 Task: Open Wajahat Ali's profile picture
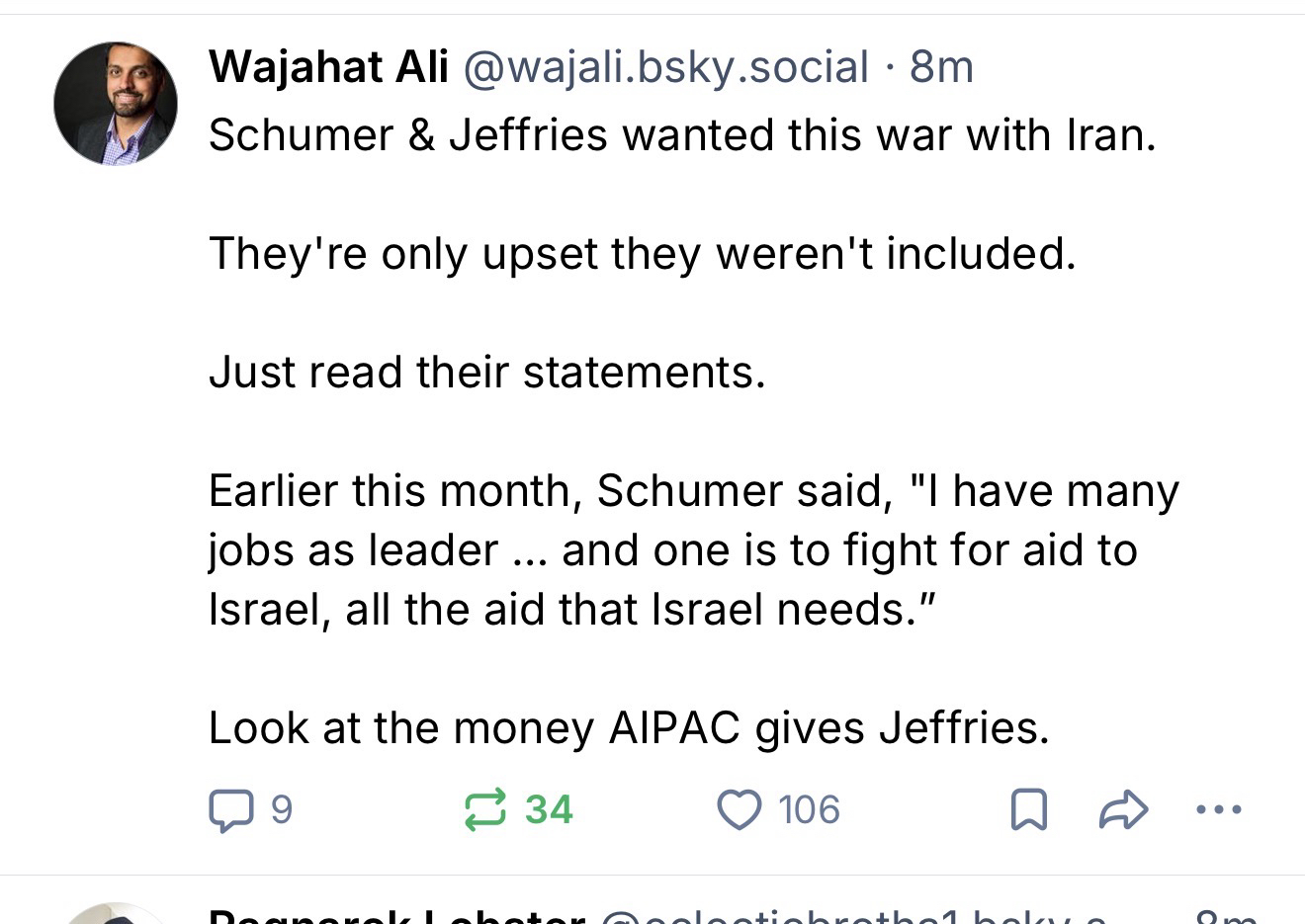pyautogui.click(x=116, y=104)
